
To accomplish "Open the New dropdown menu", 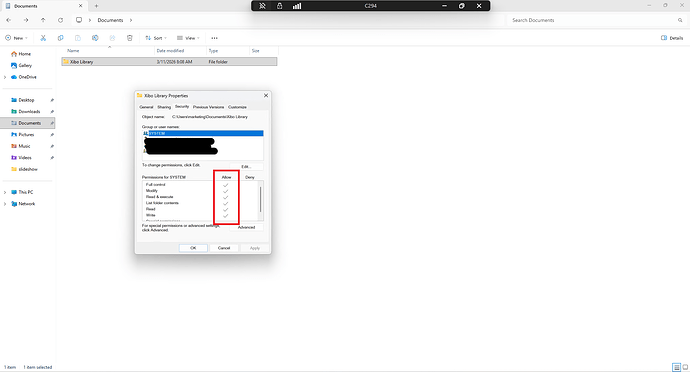I will click(x=16, y=38).
